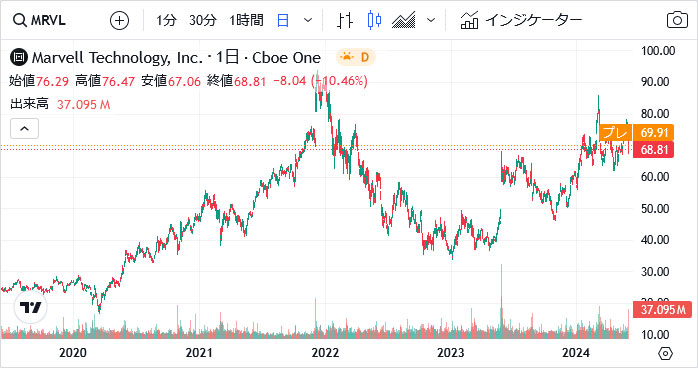The width and height of the screenshot is (698, 368).
Task: Take a chart snapshot with the camera icon
Action: (677, 20)
